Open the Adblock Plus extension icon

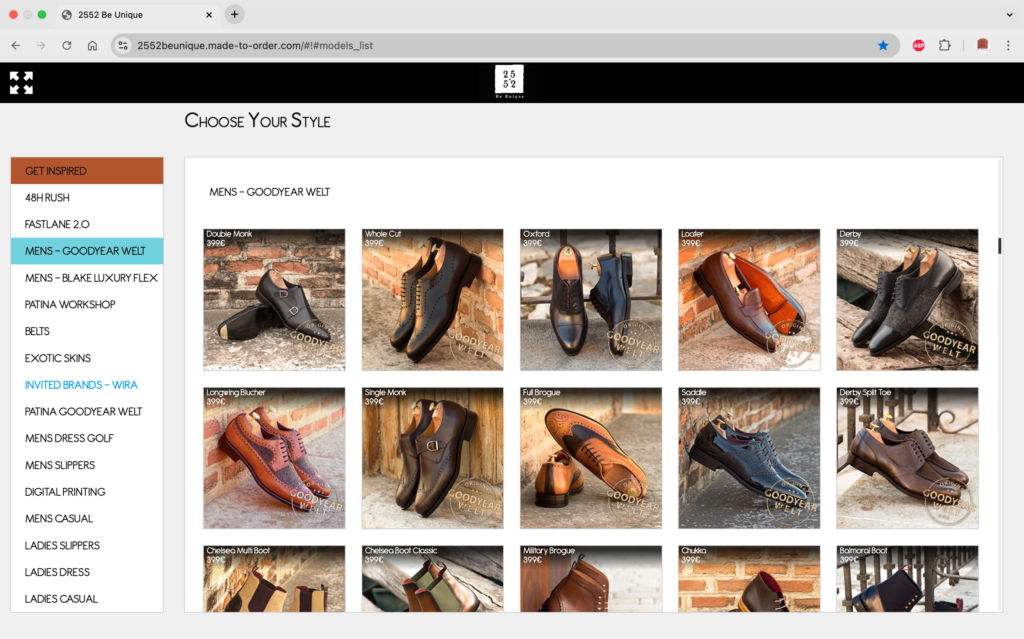[918, 45]
